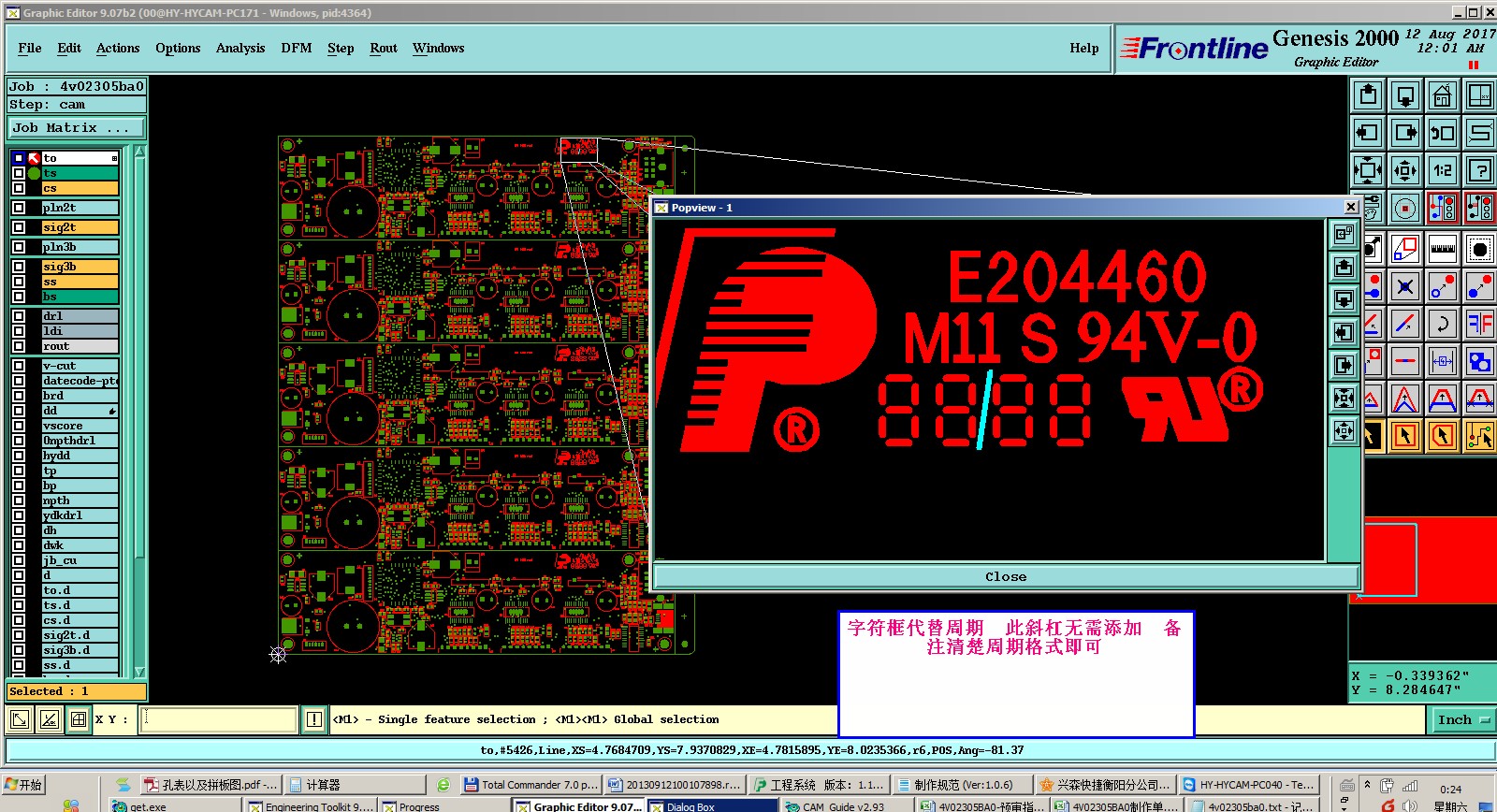Click the red arrow marker on layer to
The height and width of the screenshot is (812, 1497).
[35, 158]
